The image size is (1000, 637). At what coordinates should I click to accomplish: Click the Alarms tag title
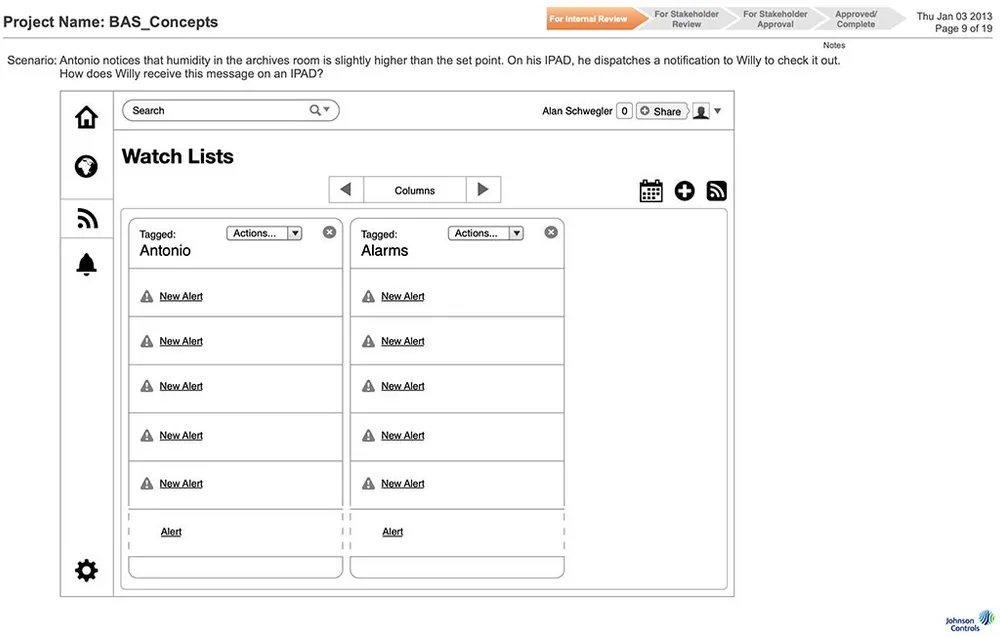tap(385, 251)
